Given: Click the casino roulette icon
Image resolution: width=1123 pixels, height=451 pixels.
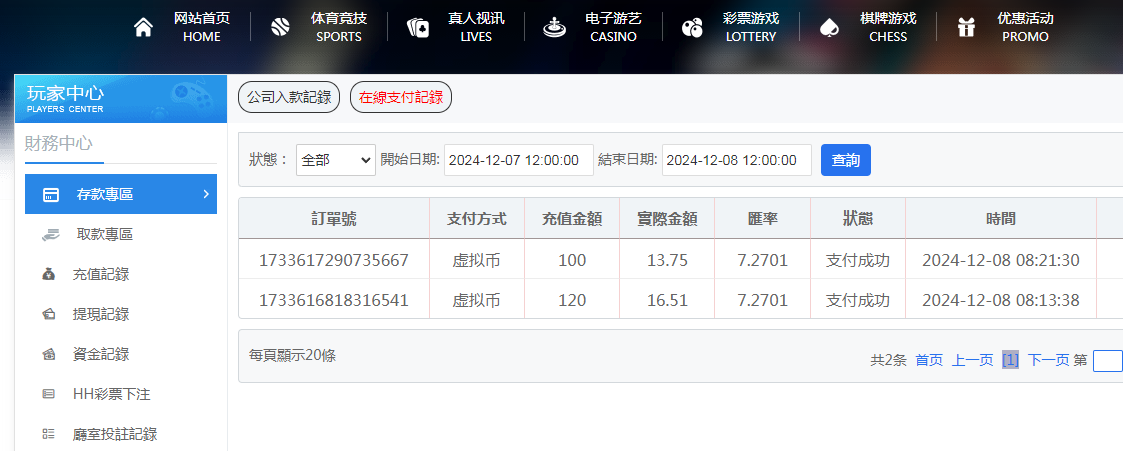Looking at the screenshot, I should (x=553, y=28).
